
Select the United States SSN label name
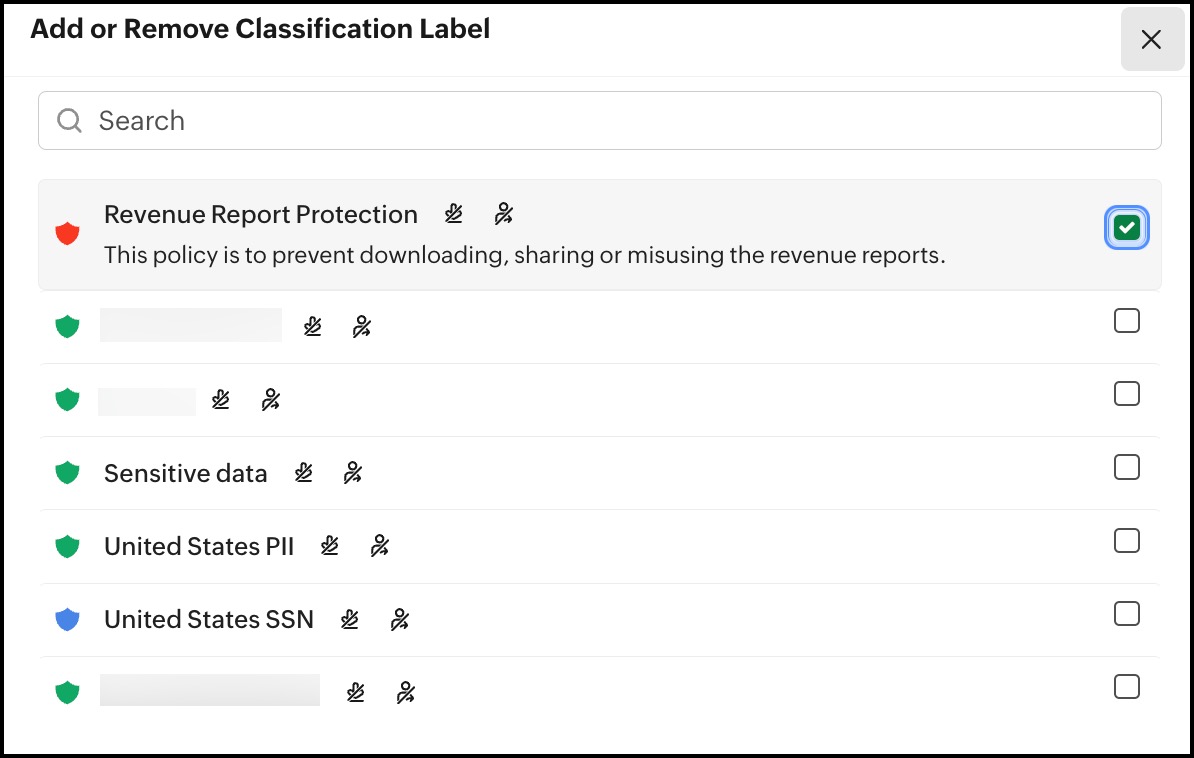pyautogui.click(x=209, y=619)
